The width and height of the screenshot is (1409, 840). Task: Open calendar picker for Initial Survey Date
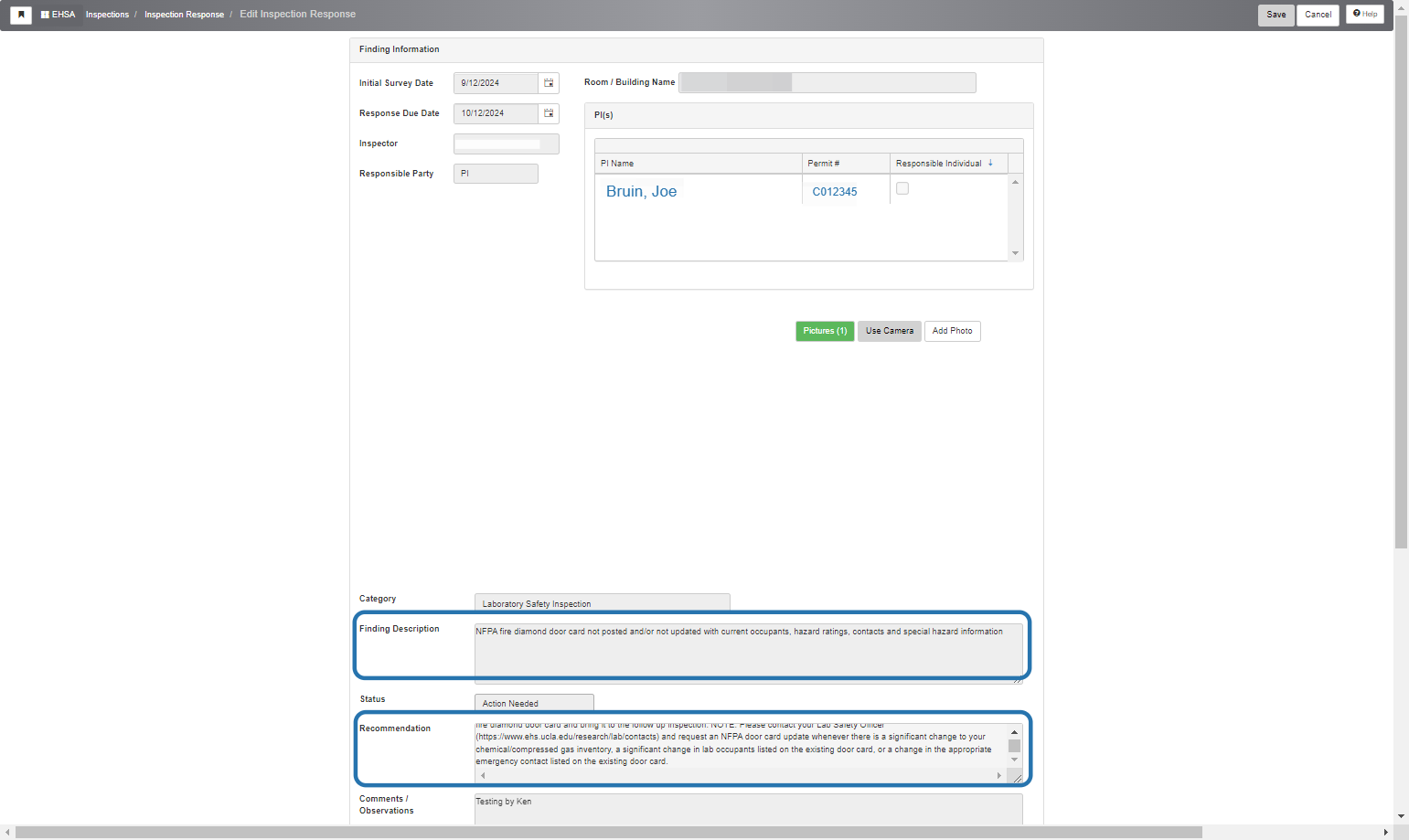click(549, 83)
